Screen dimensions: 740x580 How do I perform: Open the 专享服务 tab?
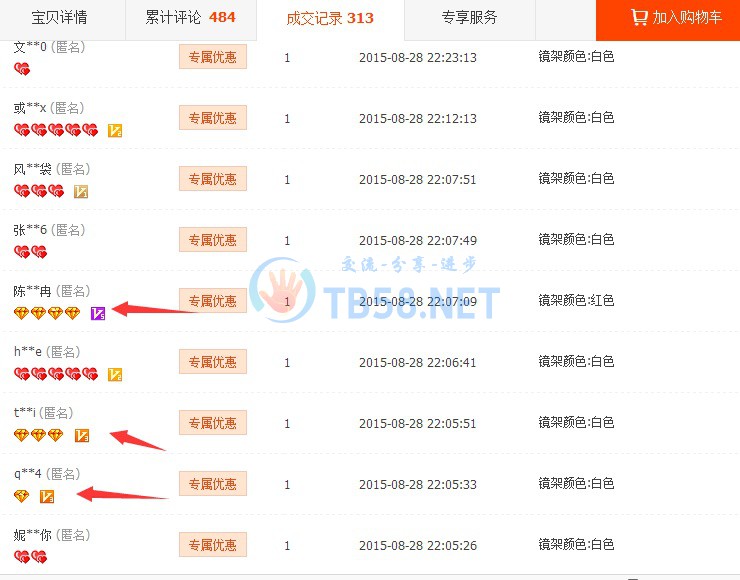coord(470,18)
